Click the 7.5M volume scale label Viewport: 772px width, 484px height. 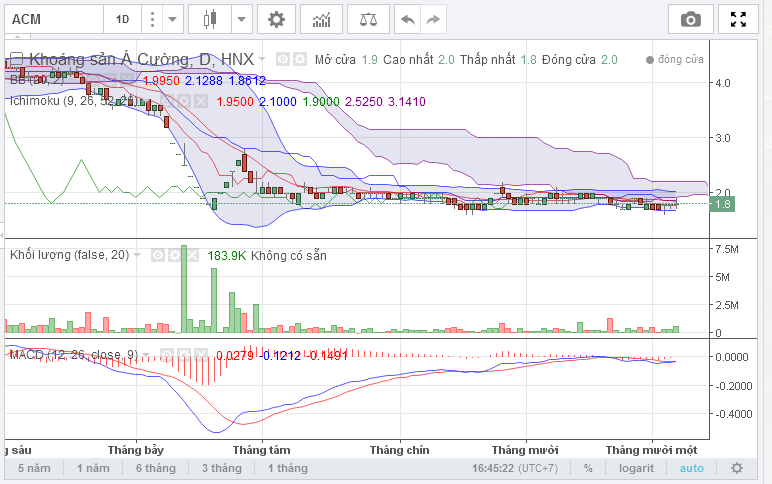[727, 249]
